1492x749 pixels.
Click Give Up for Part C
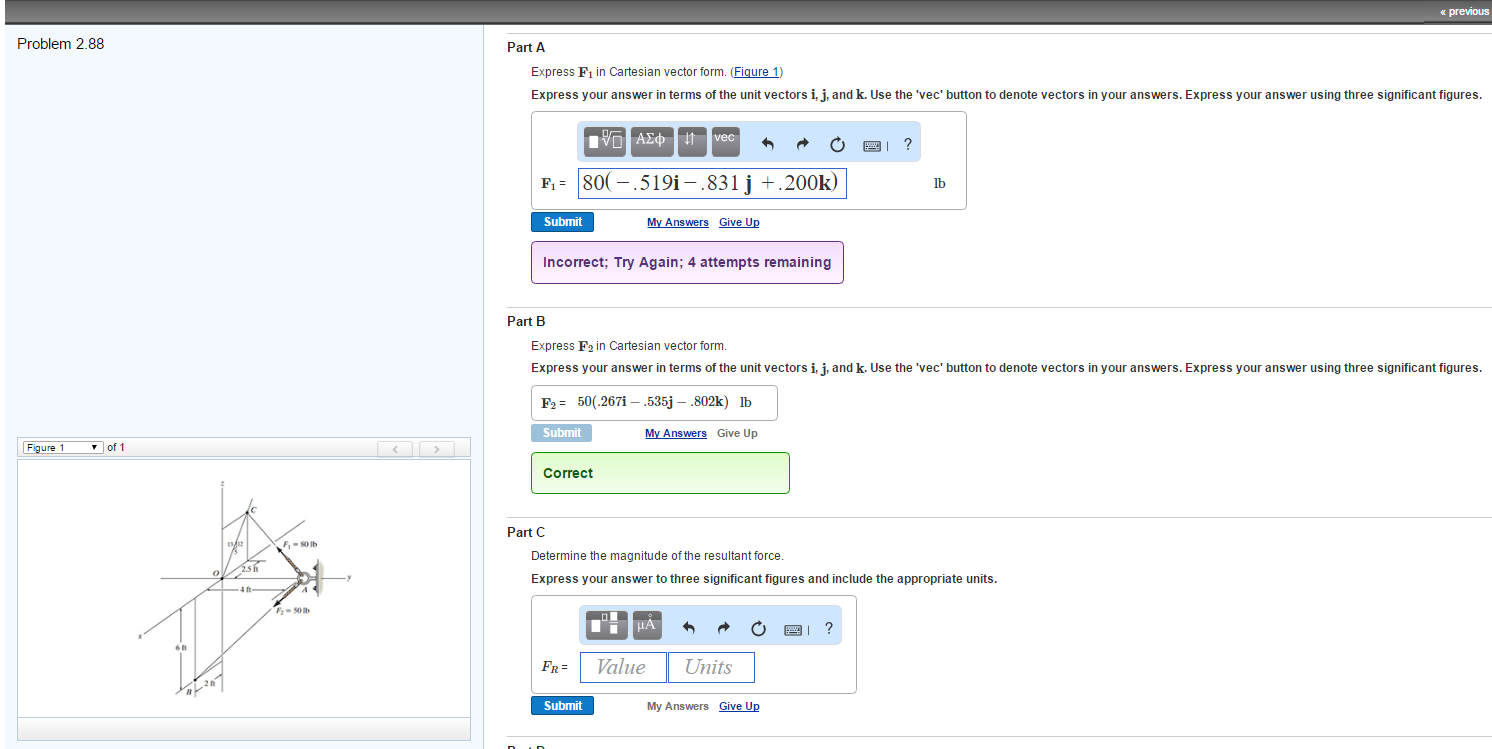tap(738, 705)
